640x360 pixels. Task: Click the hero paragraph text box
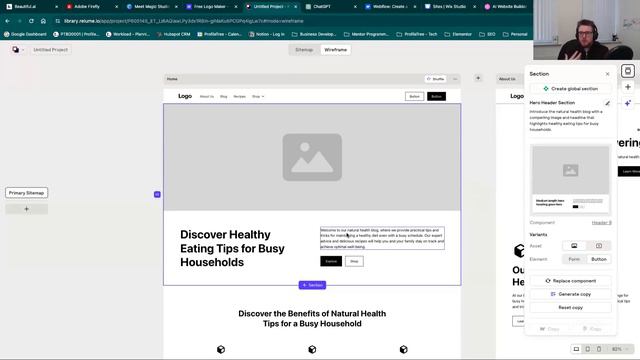coord(382,238)
